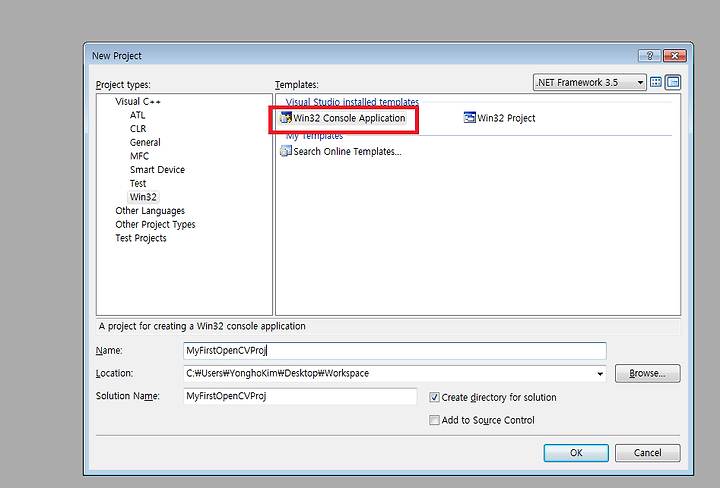
Task: Close the New Project dialog
Action: click(x=675, y=56)
